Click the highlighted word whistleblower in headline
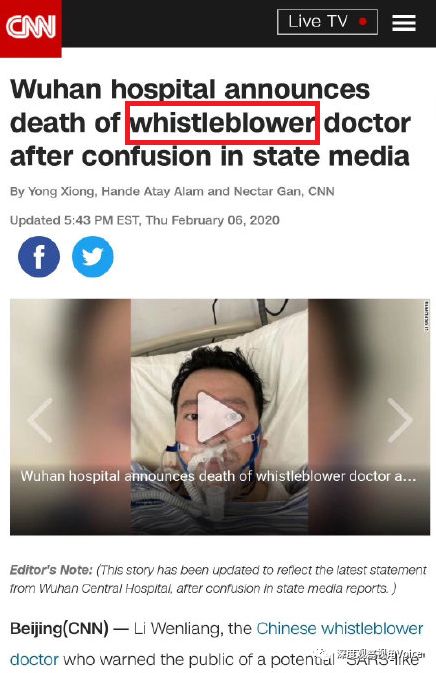 point(222,123)
